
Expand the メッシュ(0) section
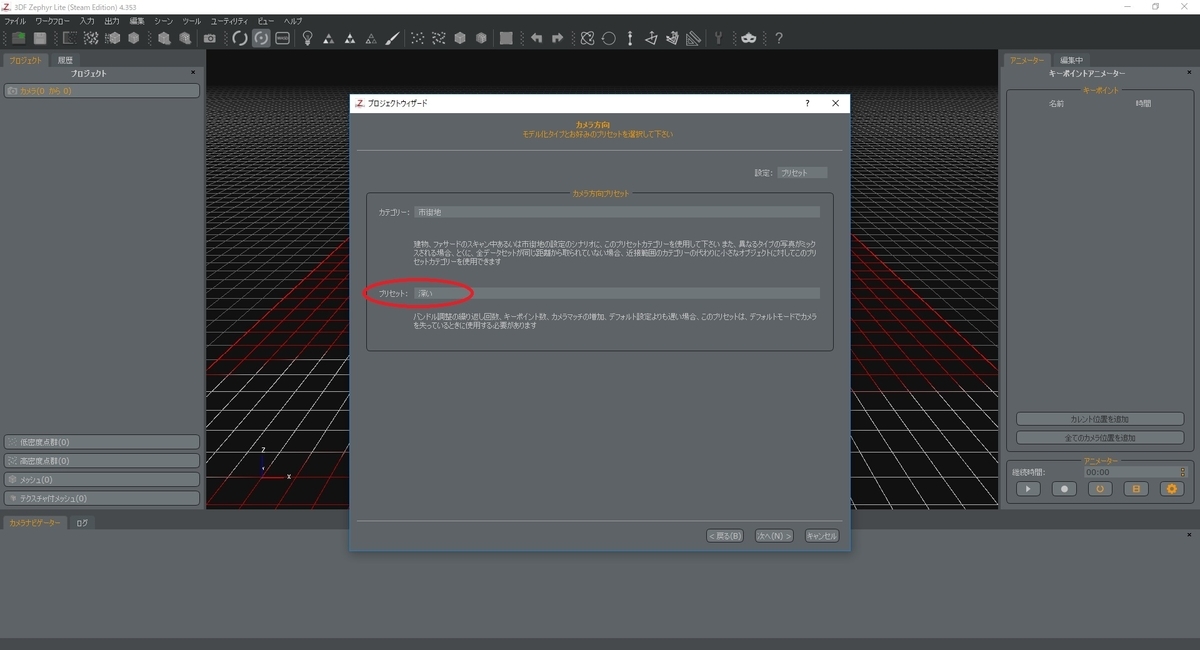point(102,479)
